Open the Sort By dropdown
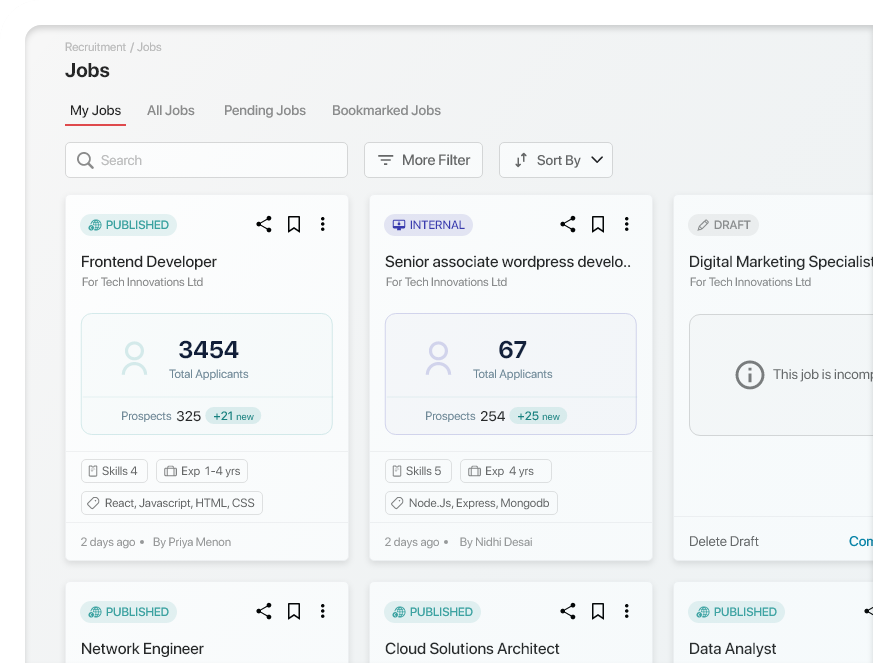Image resolution: width=873 pixels, height=663 pixels. [556, 160]
